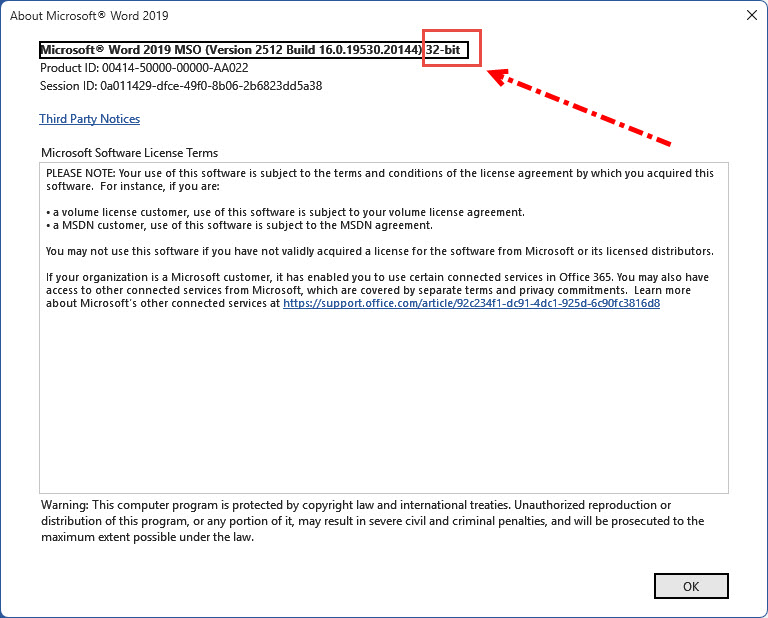
Task: Open the support.office.com article link
Action: pos(471,303)
